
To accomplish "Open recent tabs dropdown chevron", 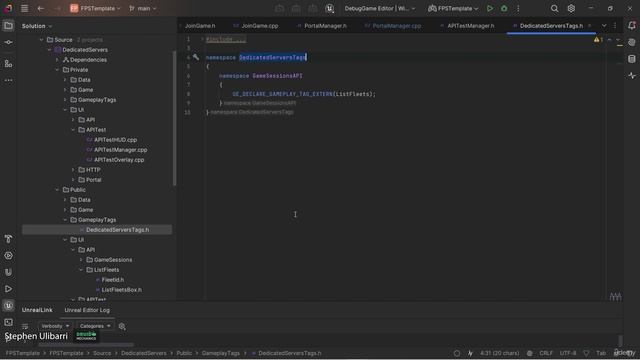I will (x=604, y=26).
